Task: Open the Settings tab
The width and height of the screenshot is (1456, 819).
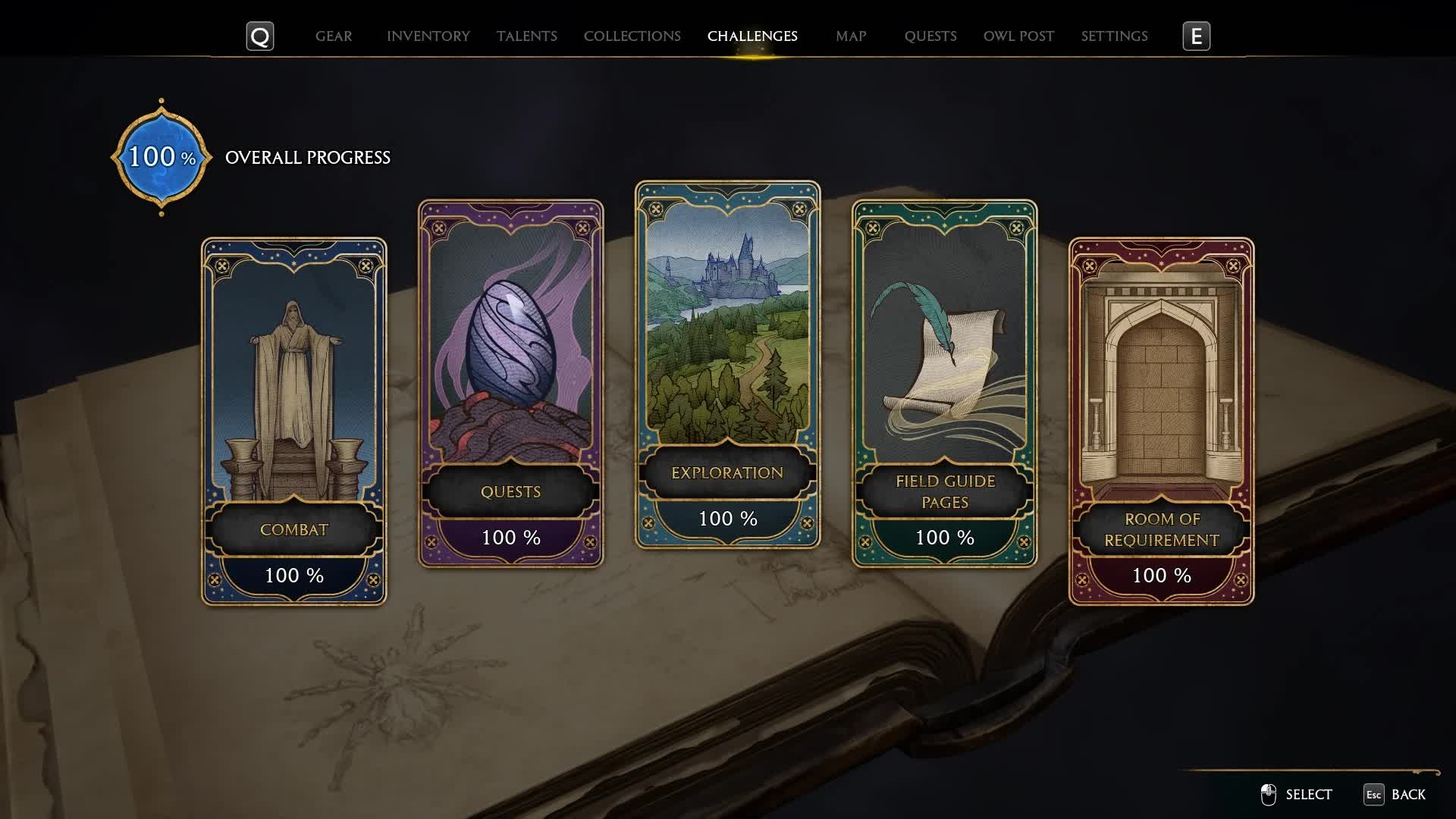Action: 1114,36
